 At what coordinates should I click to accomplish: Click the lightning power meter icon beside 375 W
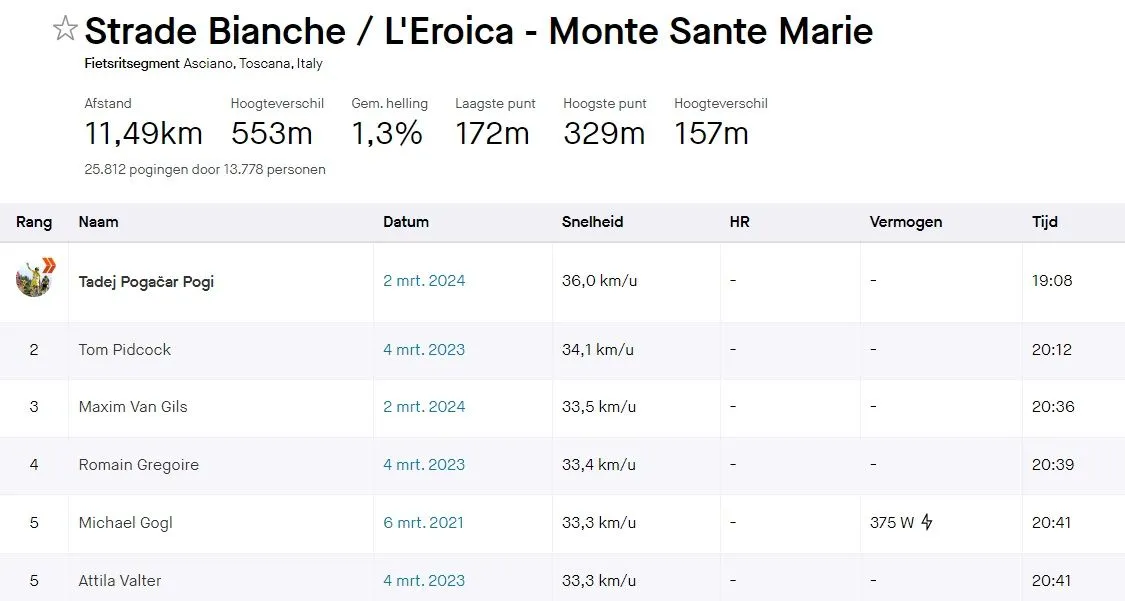[927, 521]
